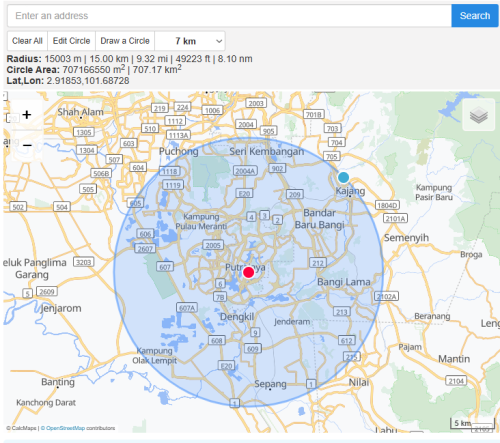
Task: Click the blue radius handle near Kajang
Action: (x=343, y=178)
